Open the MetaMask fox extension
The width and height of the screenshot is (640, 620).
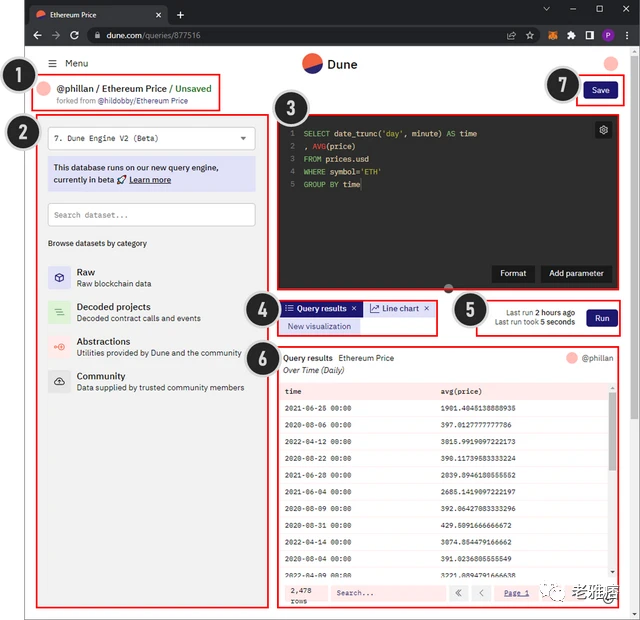pos(553,36)
